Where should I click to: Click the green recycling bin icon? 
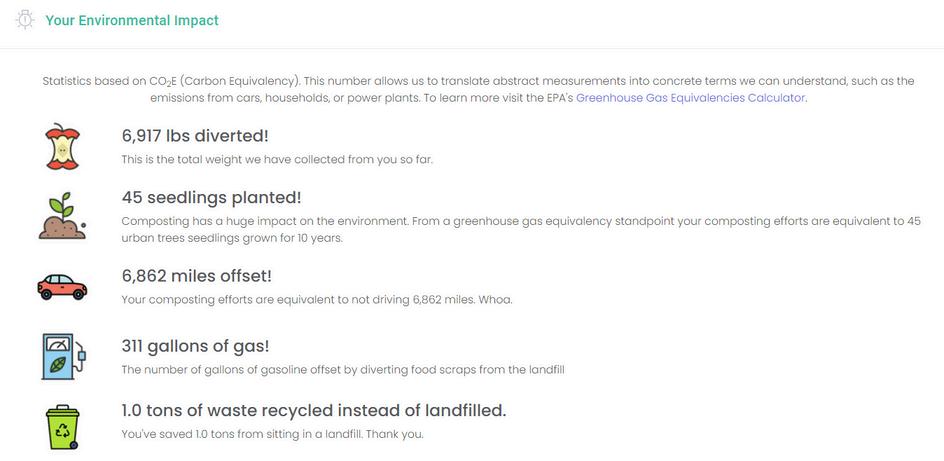(x=62, y=426)
